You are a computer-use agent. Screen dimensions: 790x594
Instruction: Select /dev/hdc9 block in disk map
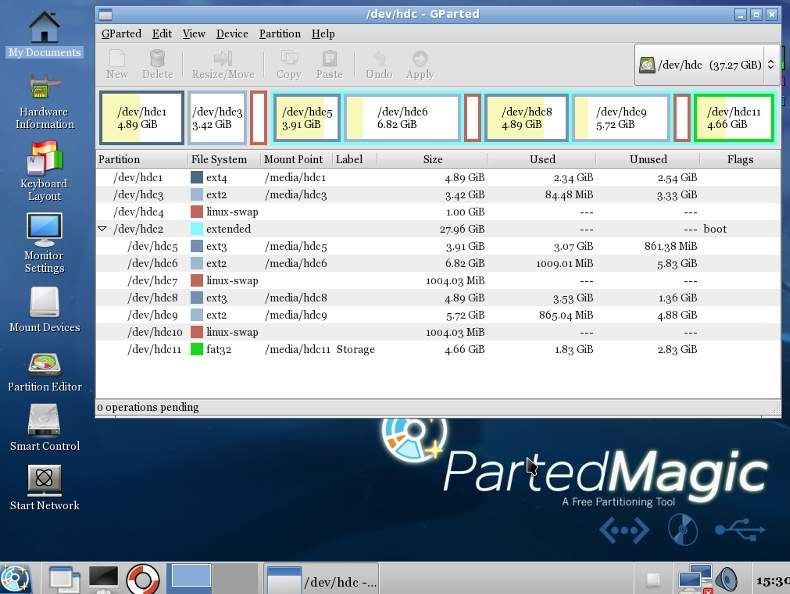[621, 117]
